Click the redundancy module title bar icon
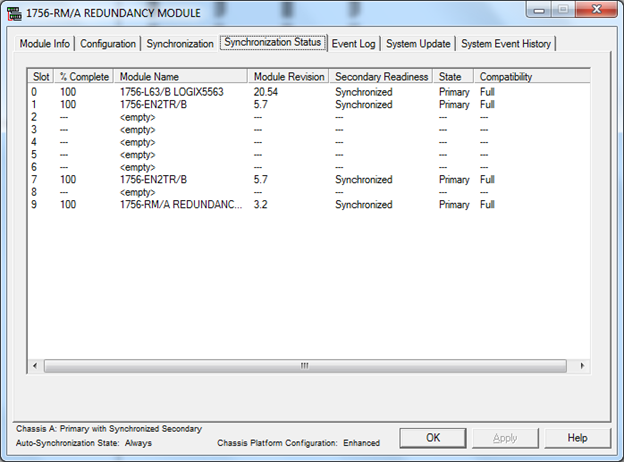Image resolution: width=624 pixels, height=462 pixels. 14,14
